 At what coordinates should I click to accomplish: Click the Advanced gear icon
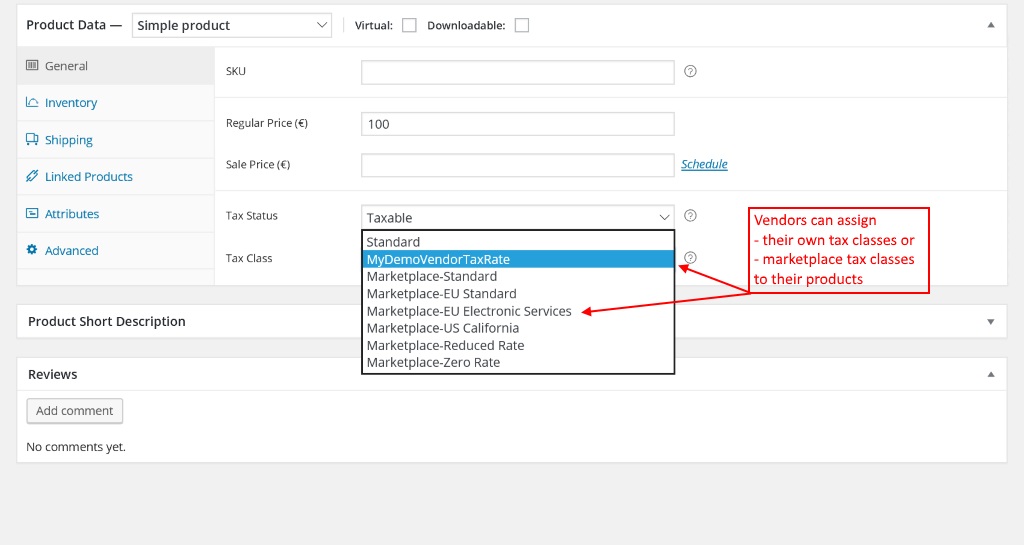click(x=31, y=249)
